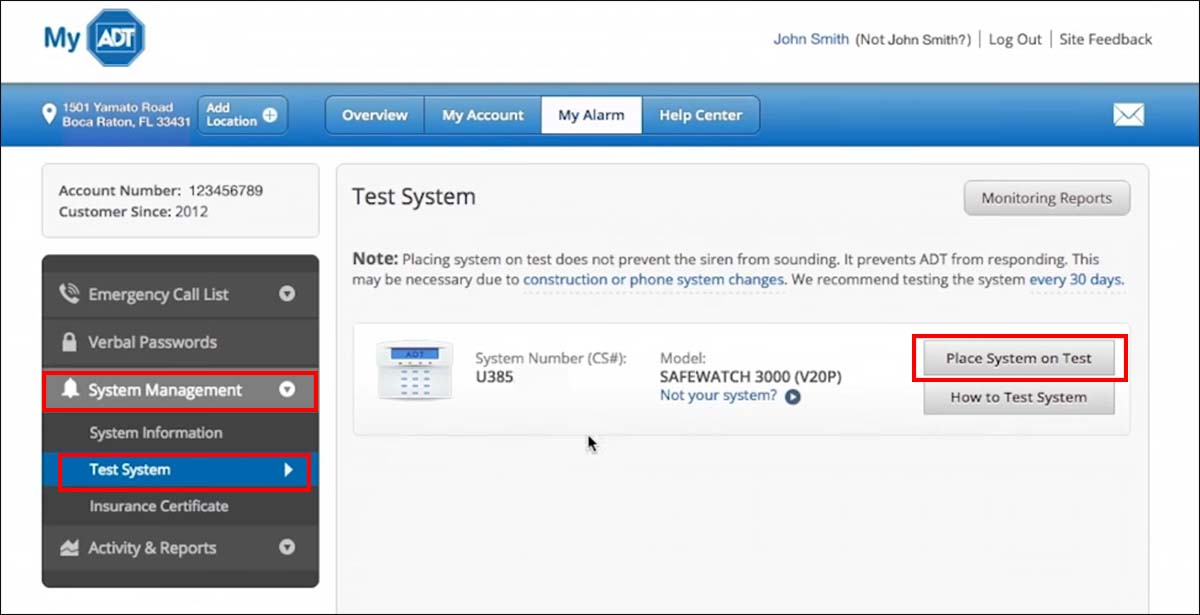This screenshot has height=615, width=1200.
Task: Click the John Smith account name link
Action: click(811, 39)
